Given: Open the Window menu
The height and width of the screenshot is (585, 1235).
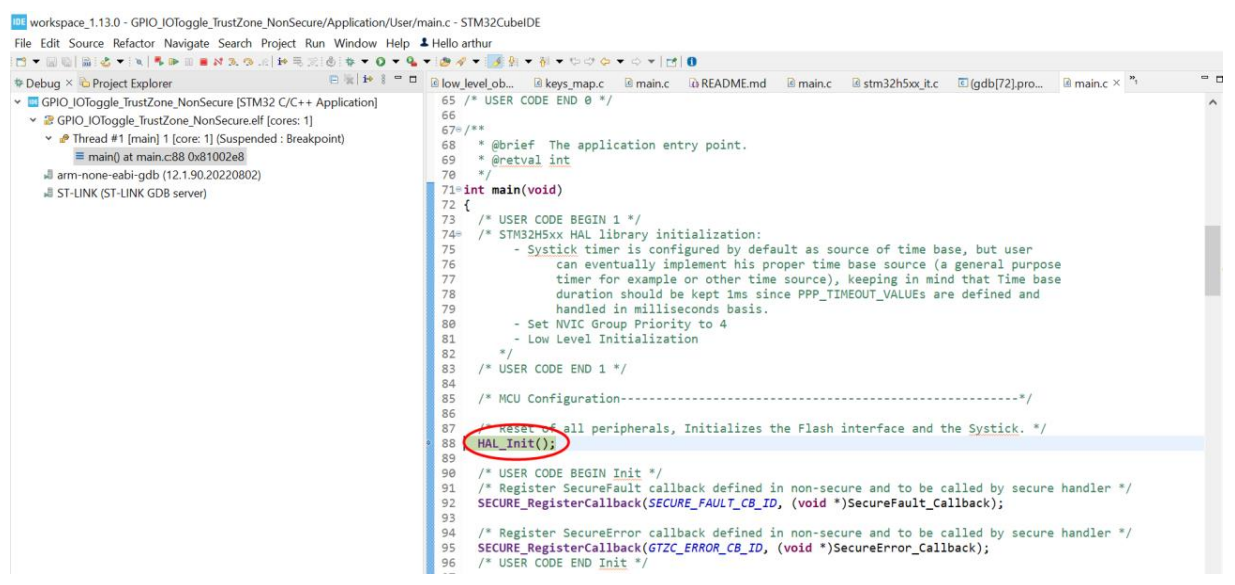Looking at the screenshot, I should 356,43.
